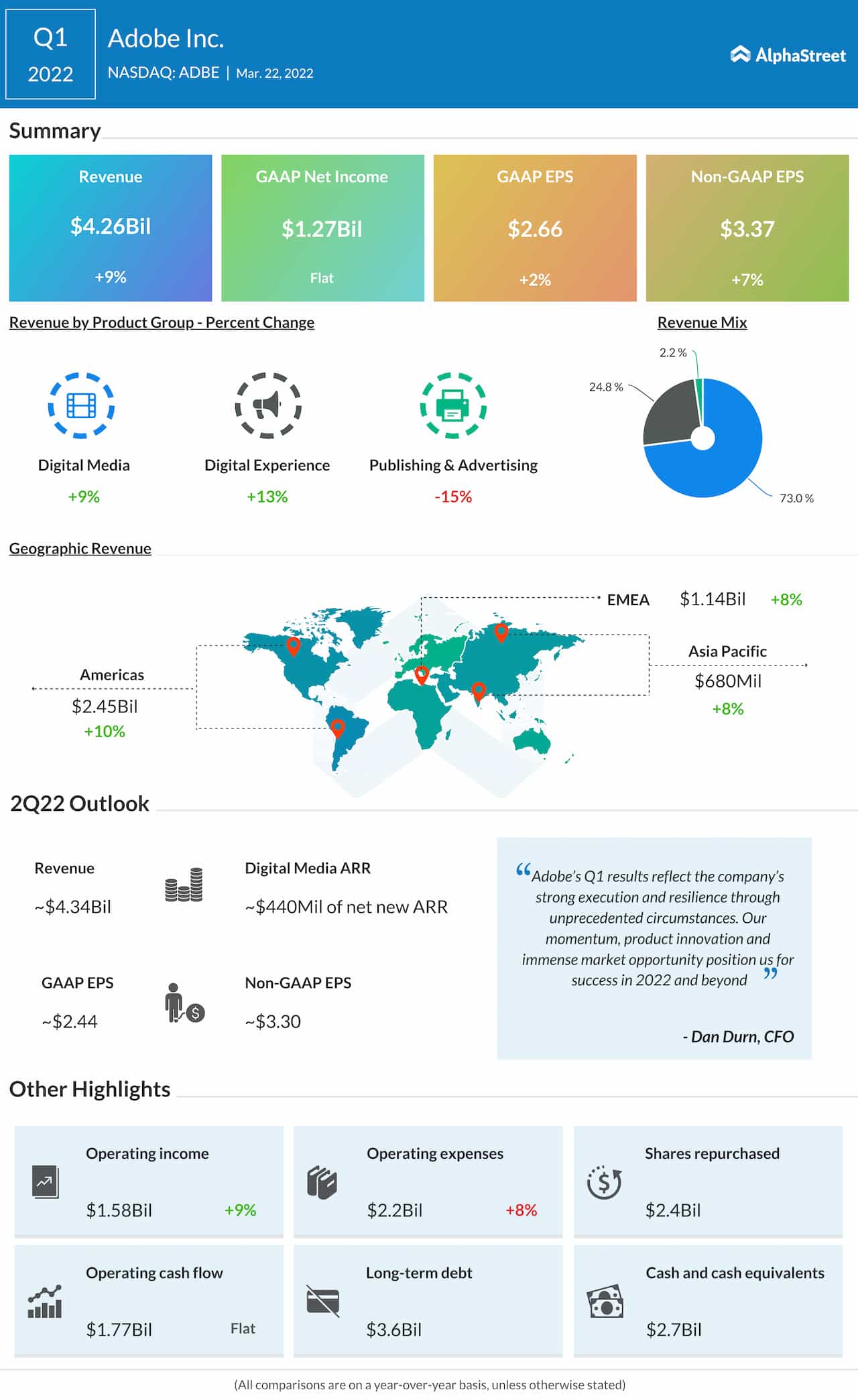This screenshot has height=1400, width=858.
Task: Select the Revenue $4.26Bil summary card
Action: 111,228
